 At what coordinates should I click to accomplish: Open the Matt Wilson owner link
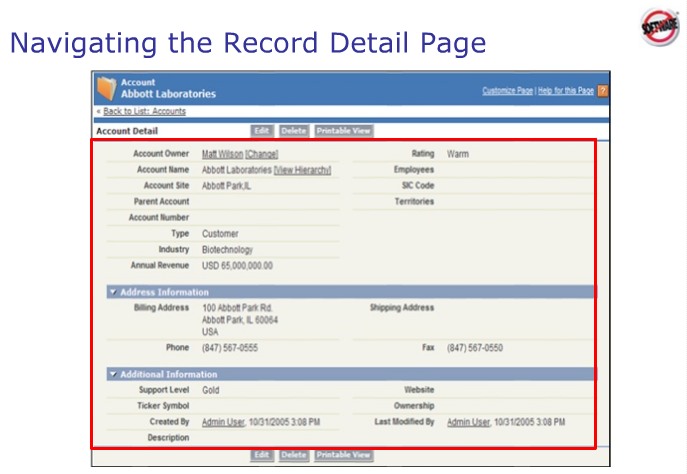[222, 154]
